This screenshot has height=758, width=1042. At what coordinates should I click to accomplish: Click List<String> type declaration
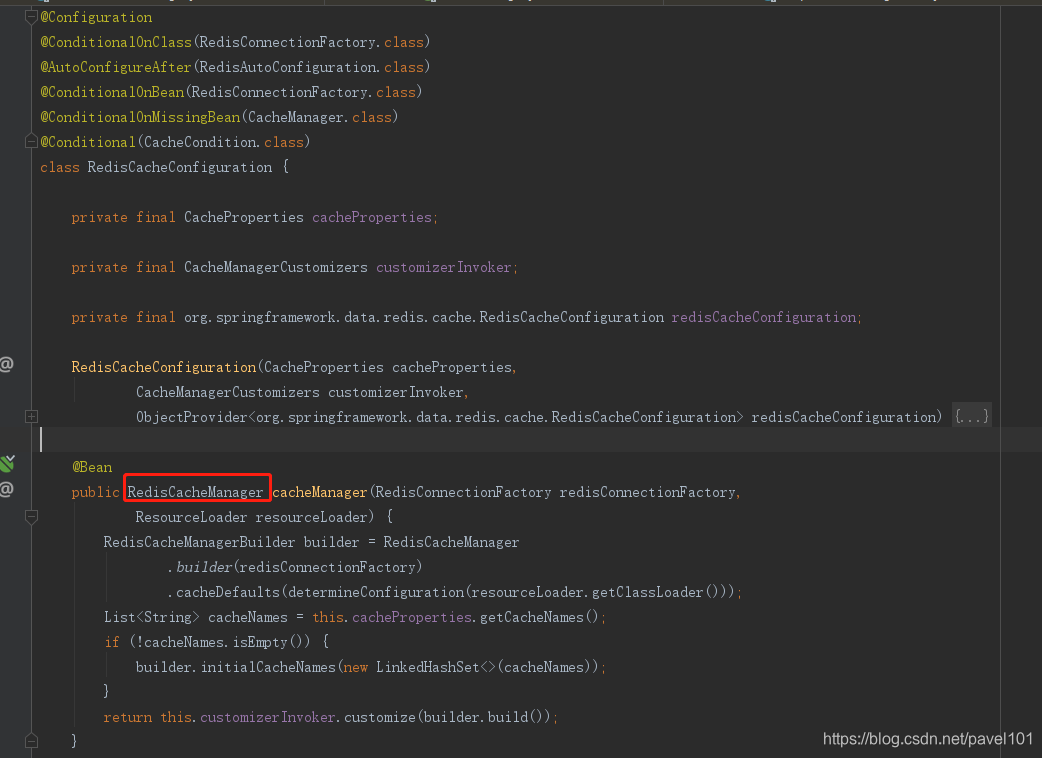coord(152,617)
